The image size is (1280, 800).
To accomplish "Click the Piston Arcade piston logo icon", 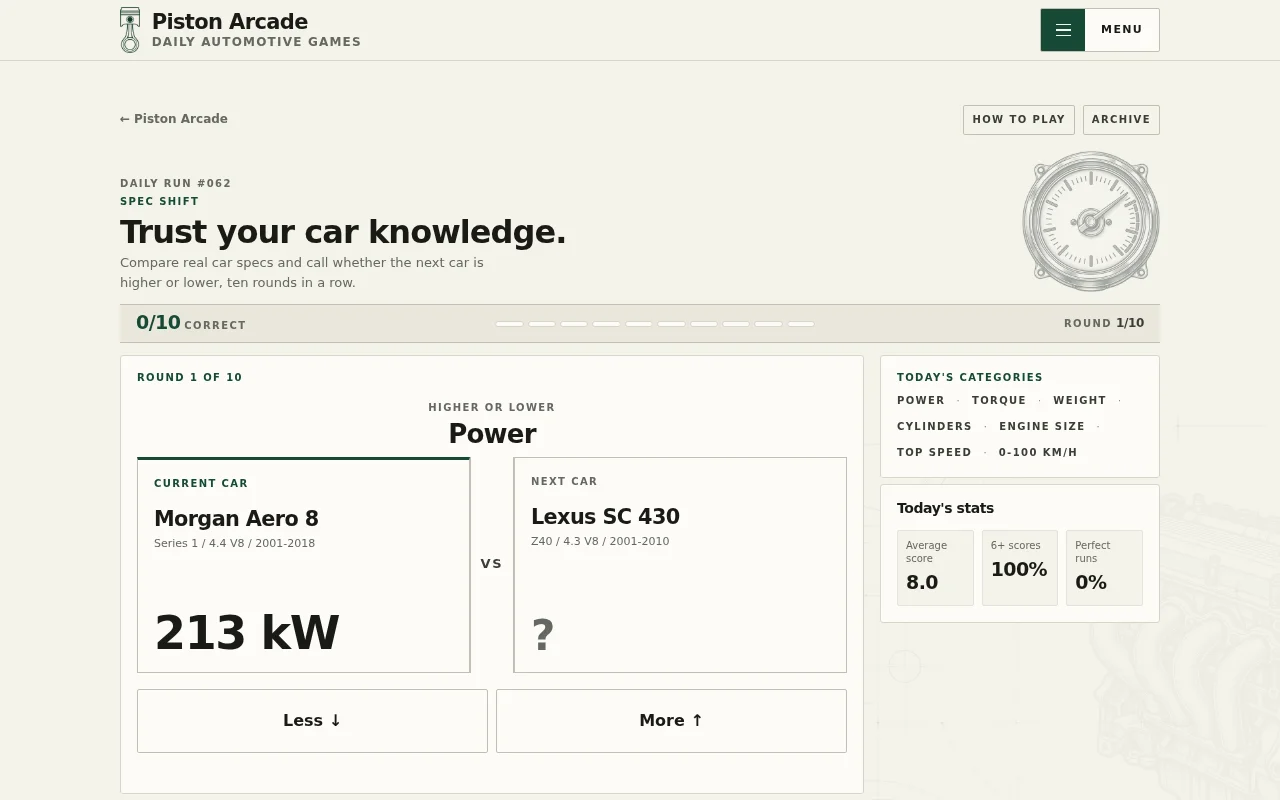I will click(130, 30).
